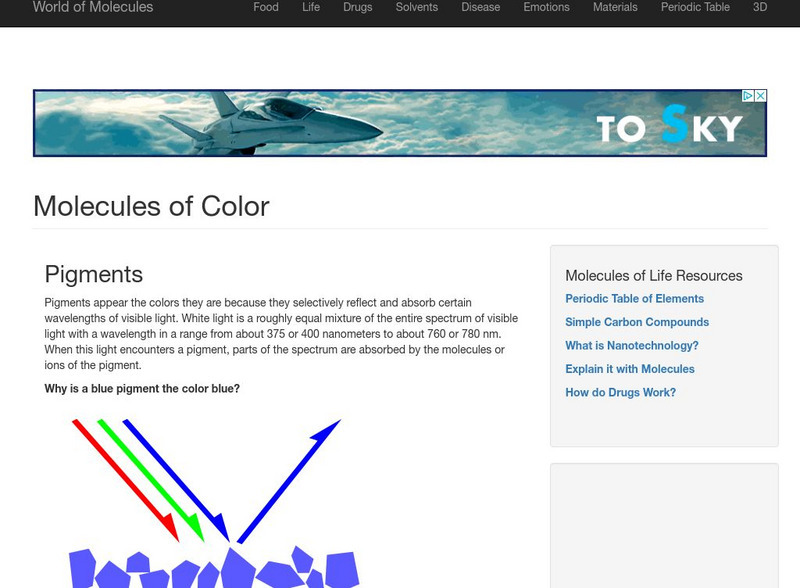Switch to the 3D section
This screenshot has width=800, height=588.
(760, 8)
